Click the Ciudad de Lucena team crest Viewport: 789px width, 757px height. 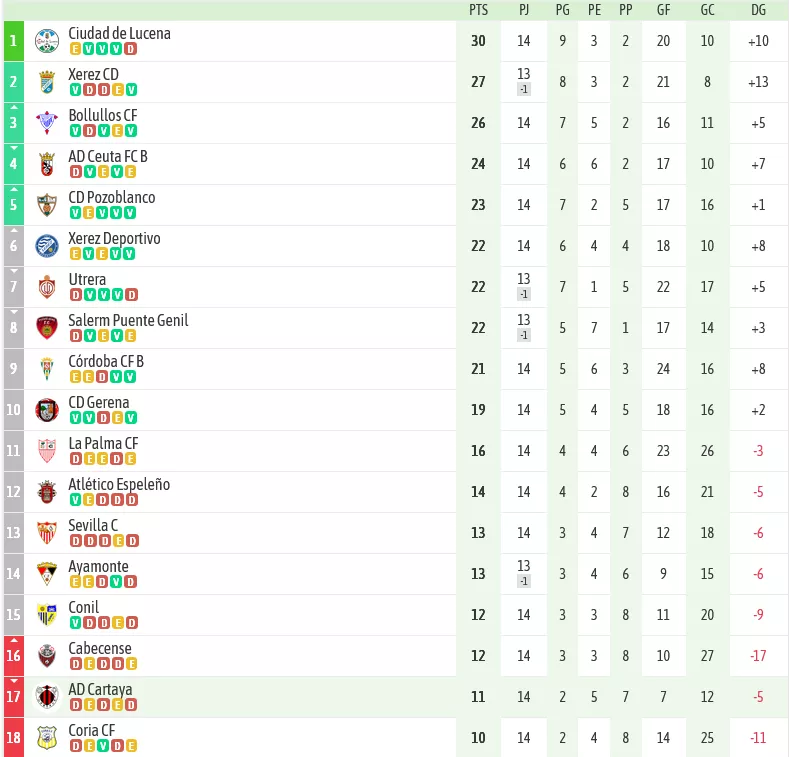[47, 41]
